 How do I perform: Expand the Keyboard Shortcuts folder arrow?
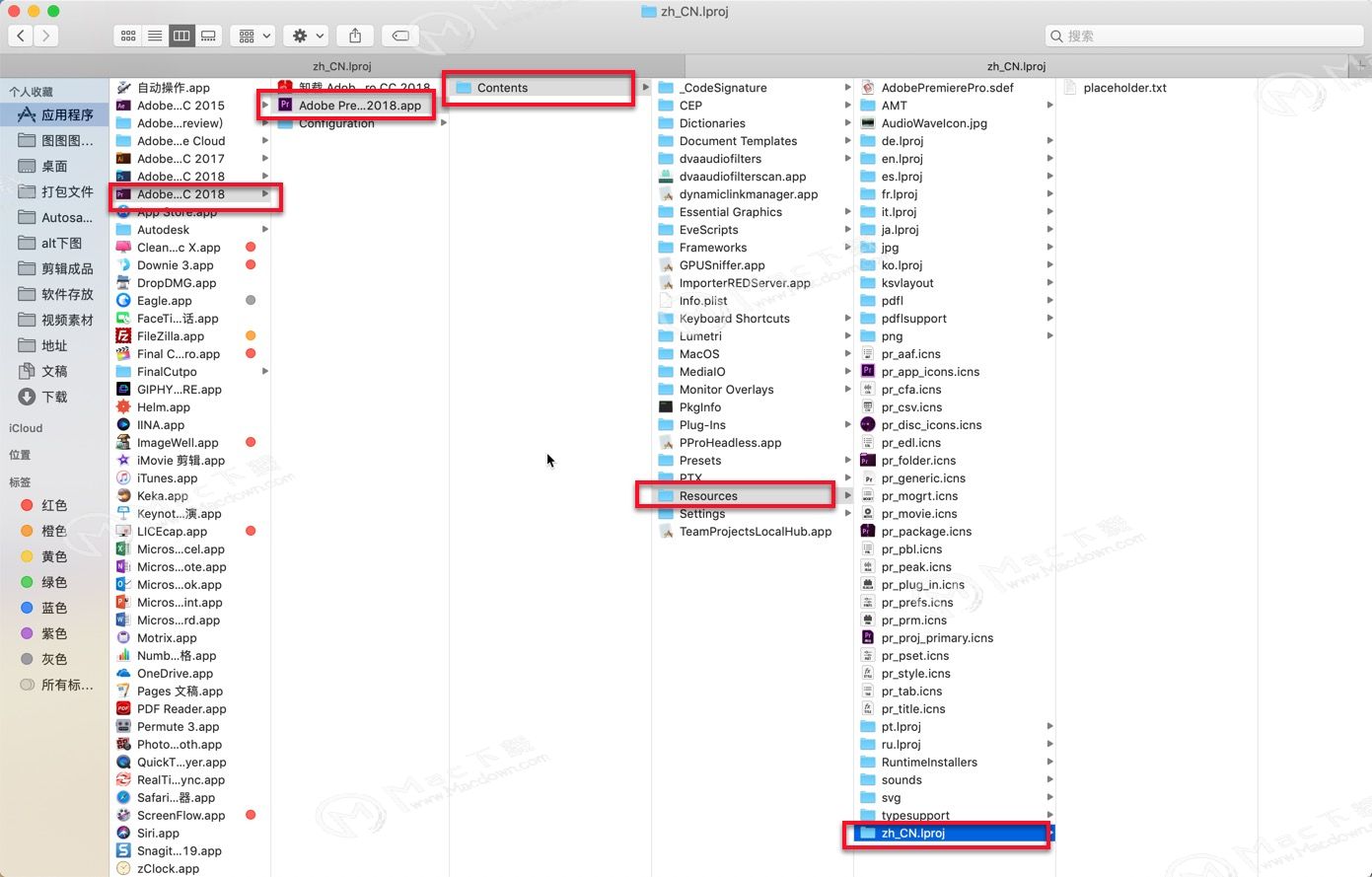[x=847, y=319]
